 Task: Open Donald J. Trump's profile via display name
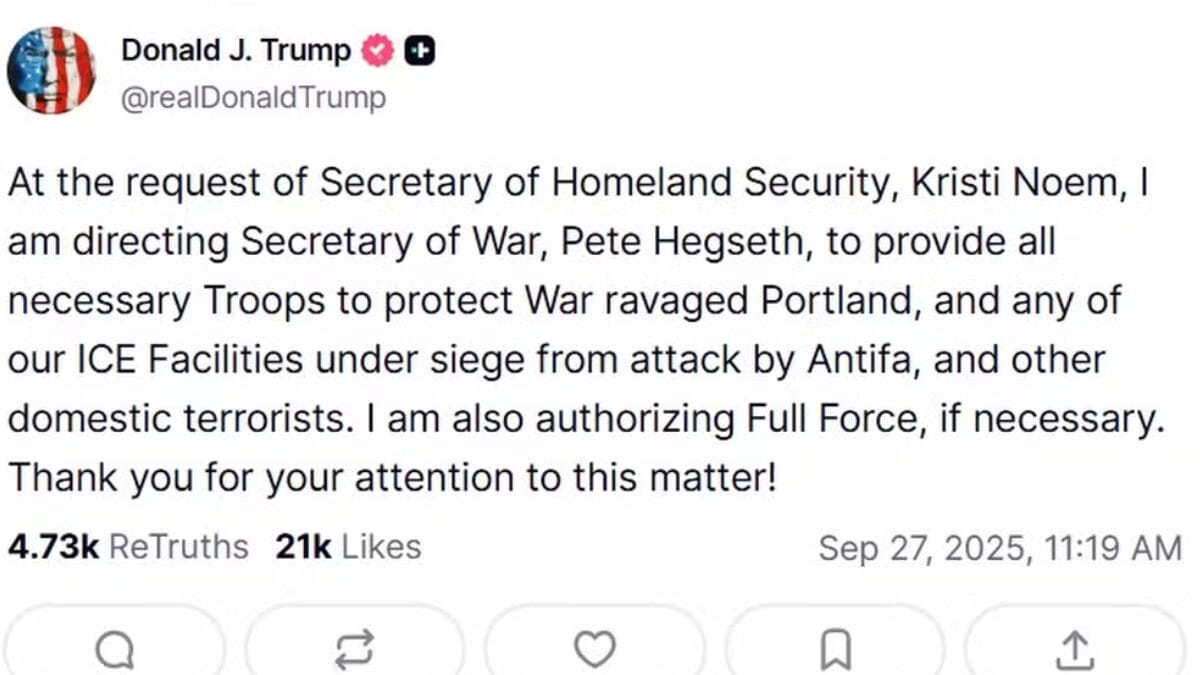click(236, 50)
